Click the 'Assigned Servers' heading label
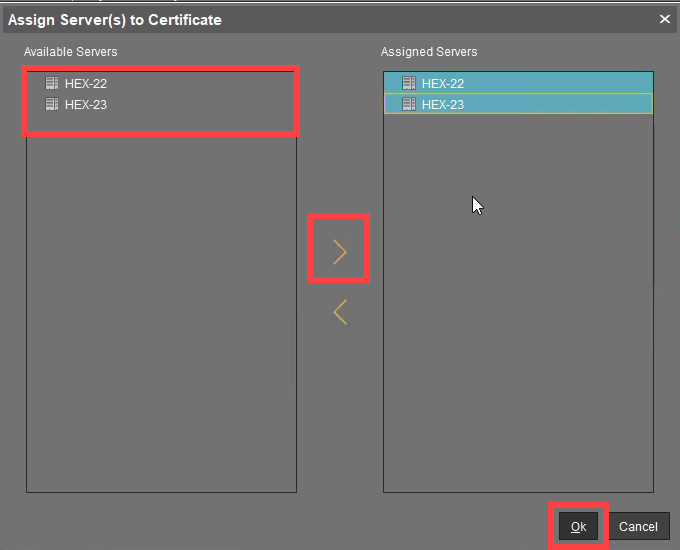The image size is (680, 550). [x=429, y=52]
